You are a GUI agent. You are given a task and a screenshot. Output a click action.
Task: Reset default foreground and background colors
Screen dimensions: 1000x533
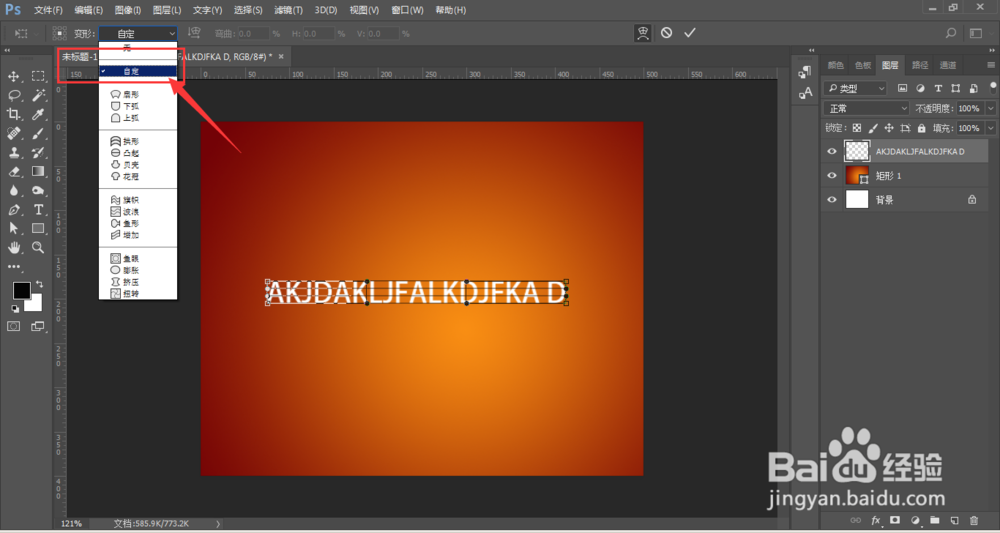point(14,309)
